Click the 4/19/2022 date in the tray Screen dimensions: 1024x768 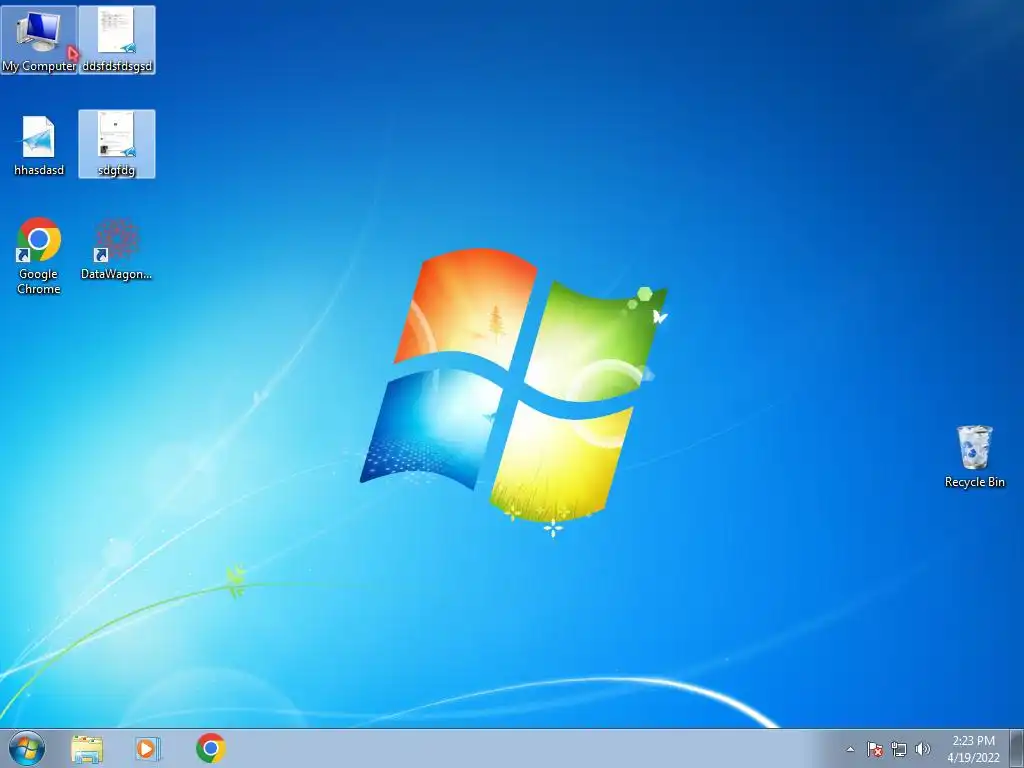(x=973, y=758)
